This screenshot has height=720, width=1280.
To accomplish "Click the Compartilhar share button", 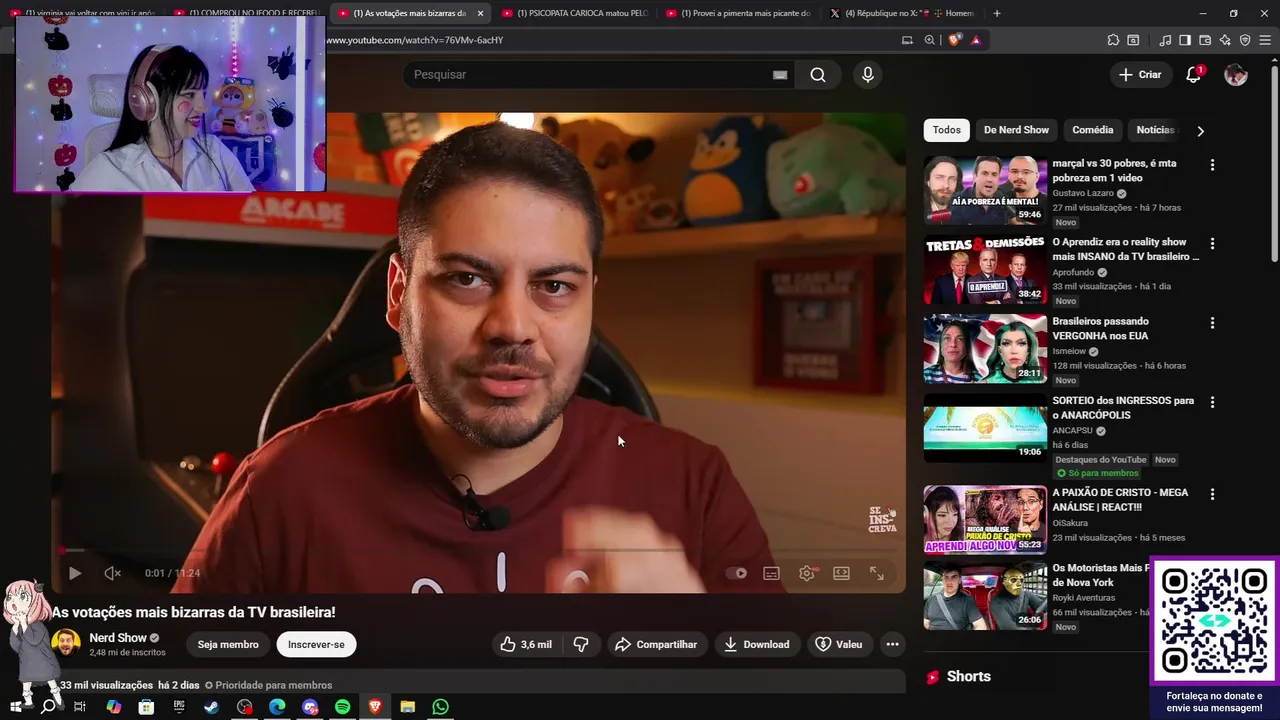I will (656, 644).
